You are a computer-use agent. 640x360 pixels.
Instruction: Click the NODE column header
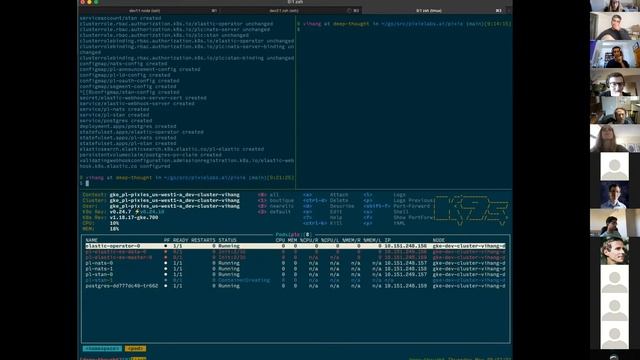click(439, 240)
